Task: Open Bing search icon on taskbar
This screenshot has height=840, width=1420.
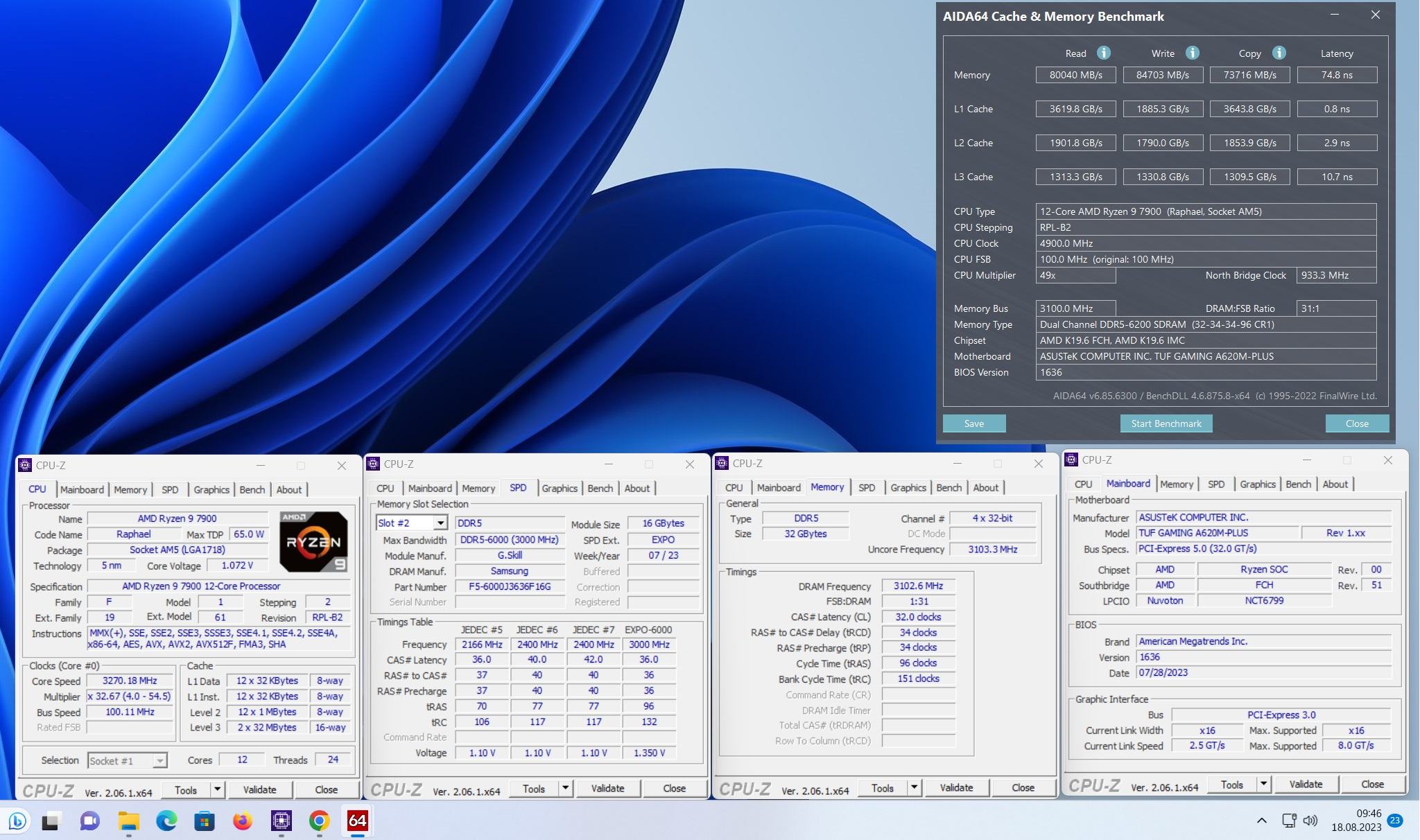Action: [18, 821]
